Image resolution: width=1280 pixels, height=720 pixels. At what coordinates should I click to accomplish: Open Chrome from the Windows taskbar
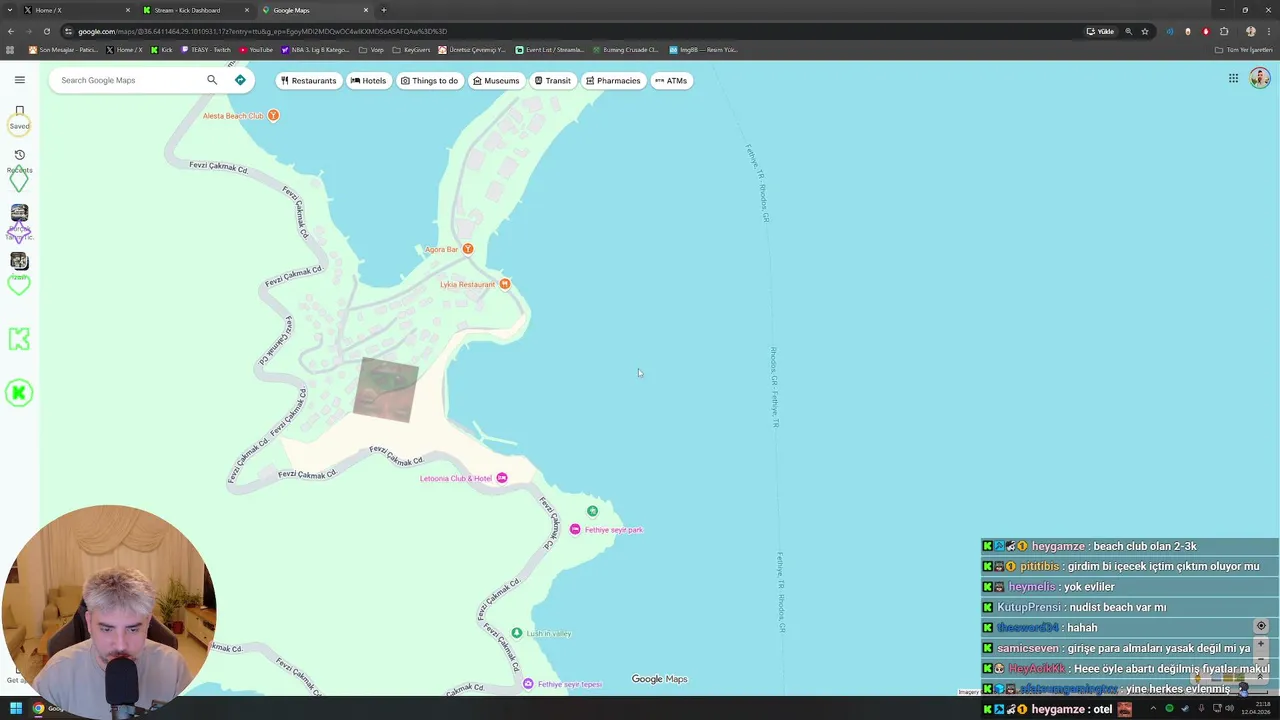pyautogui.click(x=38, y=709)
